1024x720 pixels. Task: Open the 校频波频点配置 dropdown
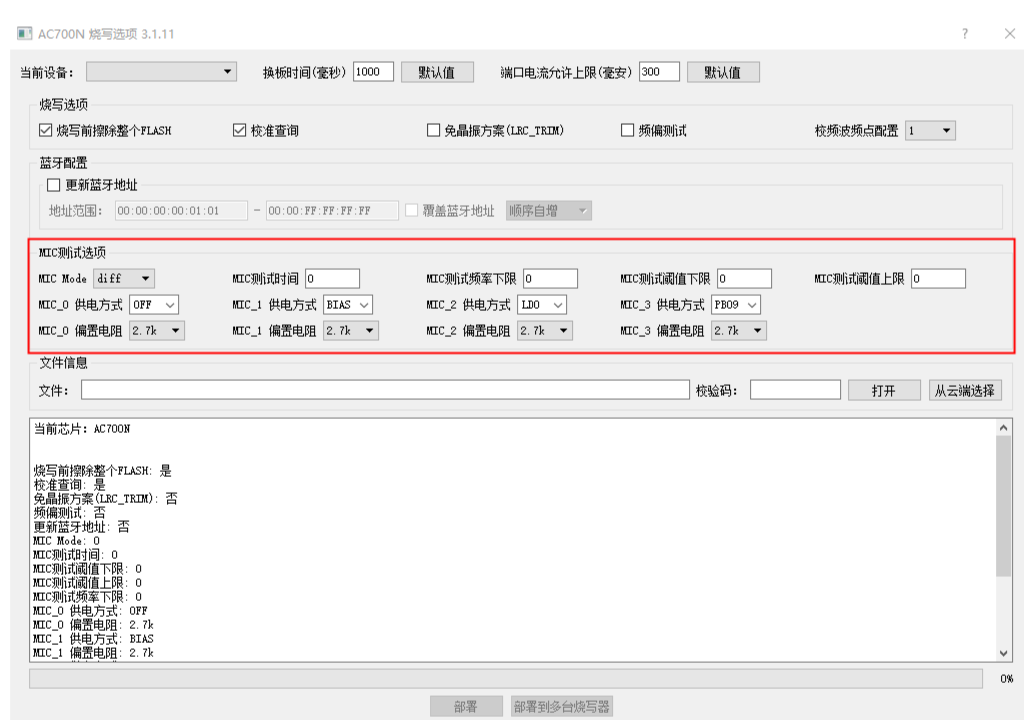coord(931,131)
